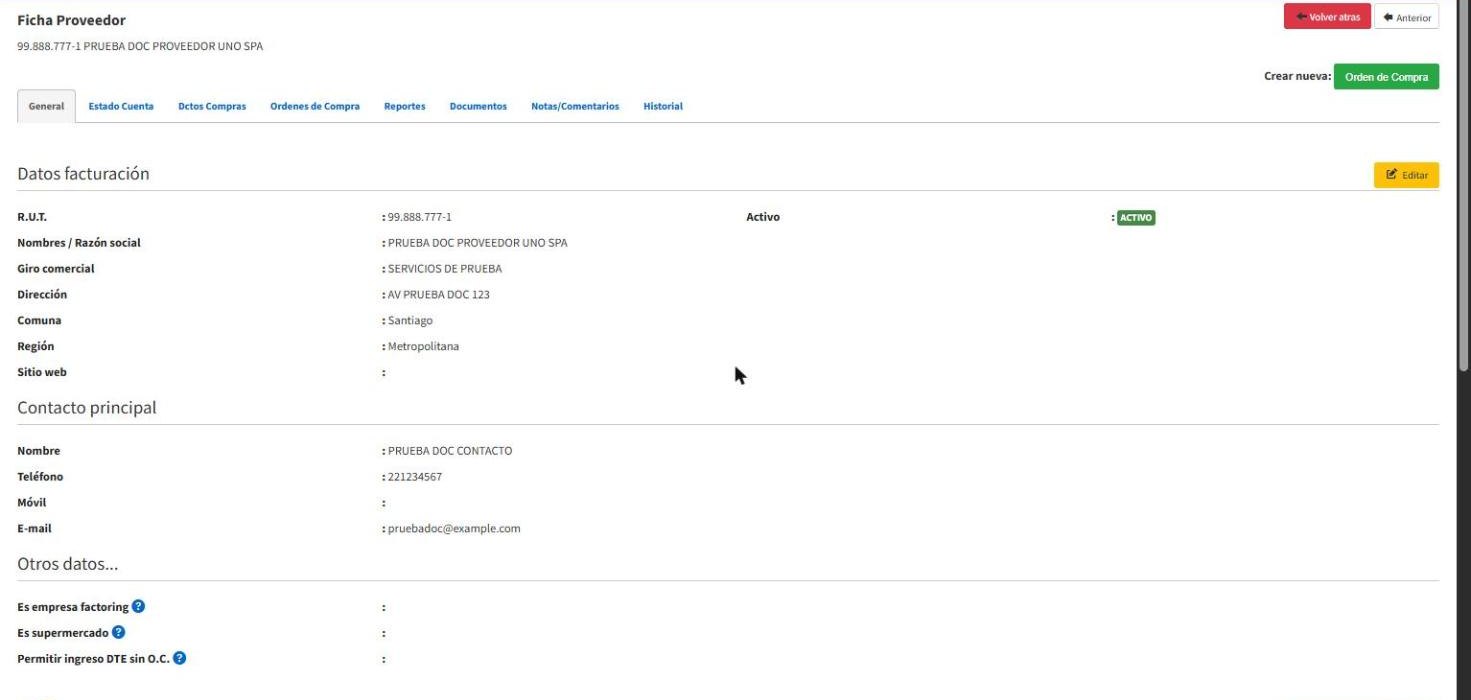Select the Razón social value PRUEBA DOC PROVEEDOR UNO SPA

click(478, 243)
